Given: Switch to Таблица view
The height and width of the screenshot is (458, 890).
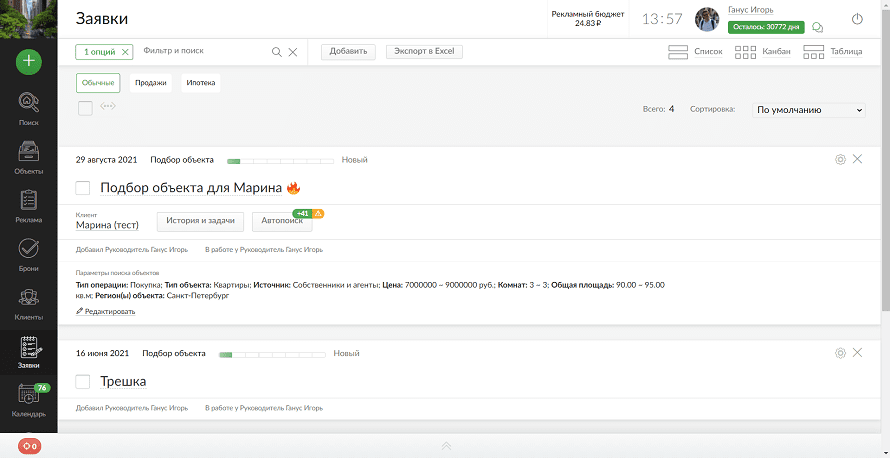Looking at the screenshot, I should point(833,52).
